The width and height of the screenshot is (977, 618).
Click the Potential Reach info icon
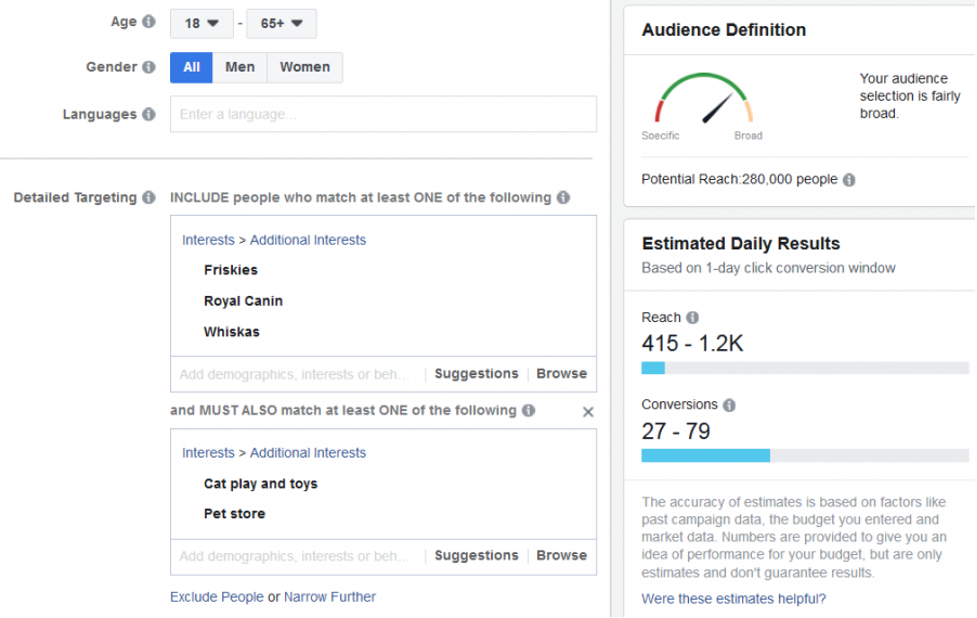[x=849, y=180]
